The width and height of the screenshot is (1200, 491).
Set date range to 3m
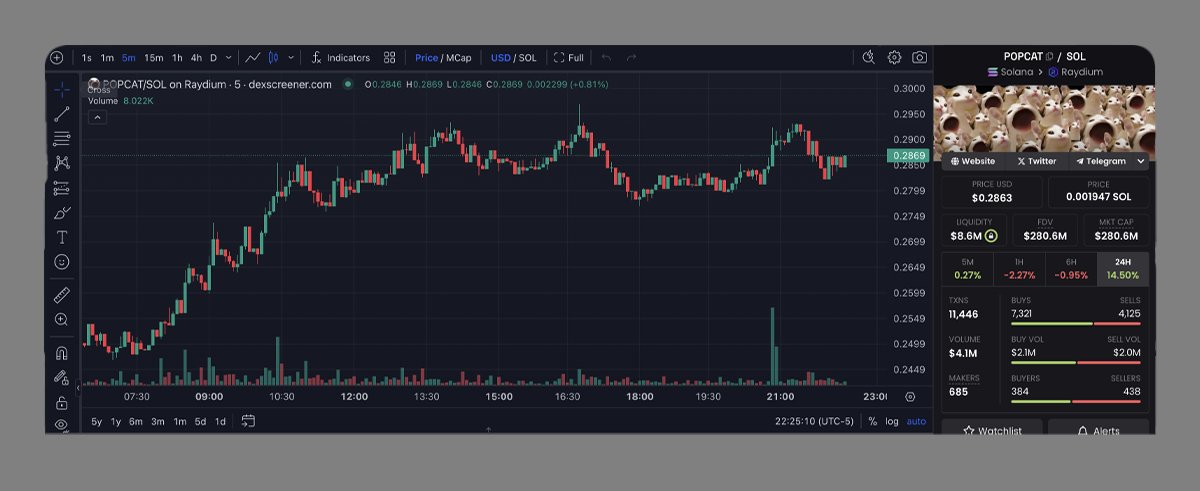click(158, 421)
